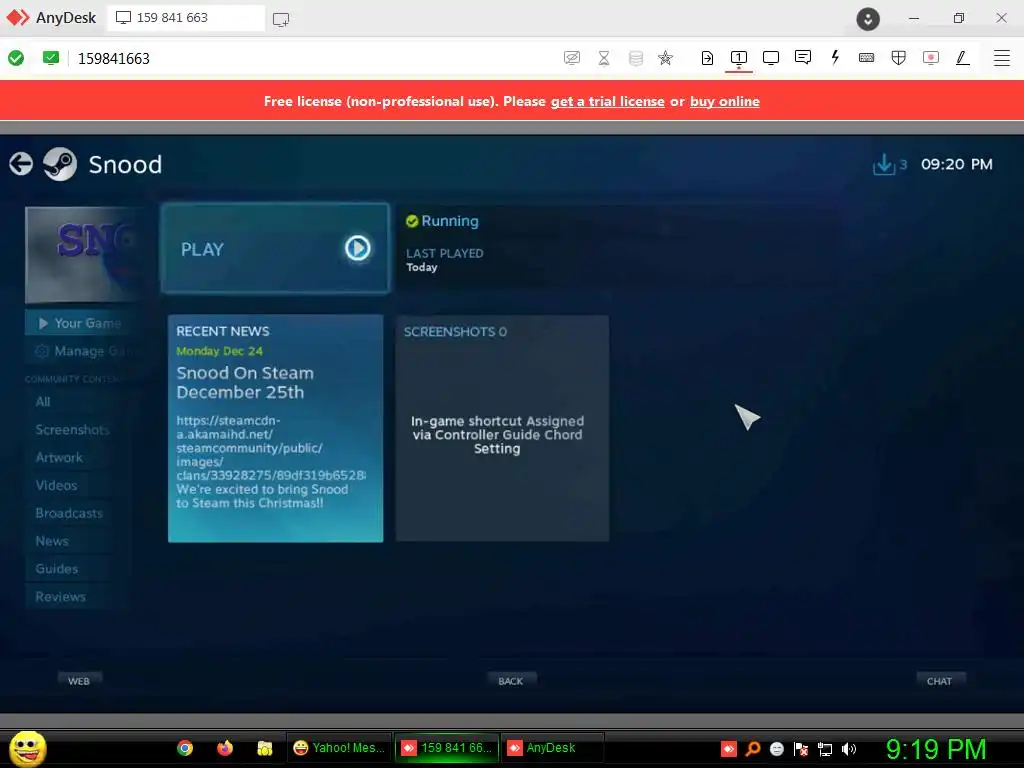Viewport: 1024px width, 768px height.
Task: Click the flag with red X tray icon
Action: 801,748
